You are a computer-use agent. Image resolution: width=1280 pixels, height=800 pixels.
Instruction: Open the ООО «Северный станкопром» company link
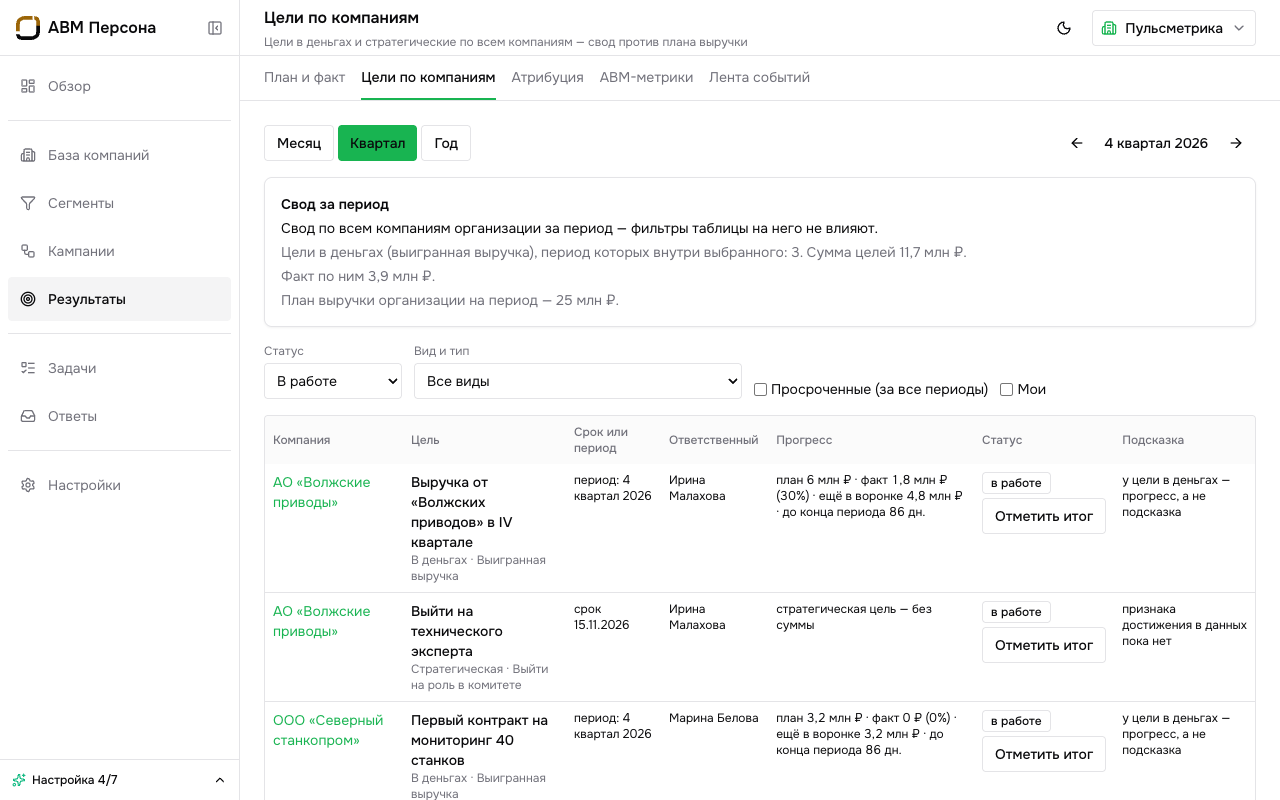(328, 730)
